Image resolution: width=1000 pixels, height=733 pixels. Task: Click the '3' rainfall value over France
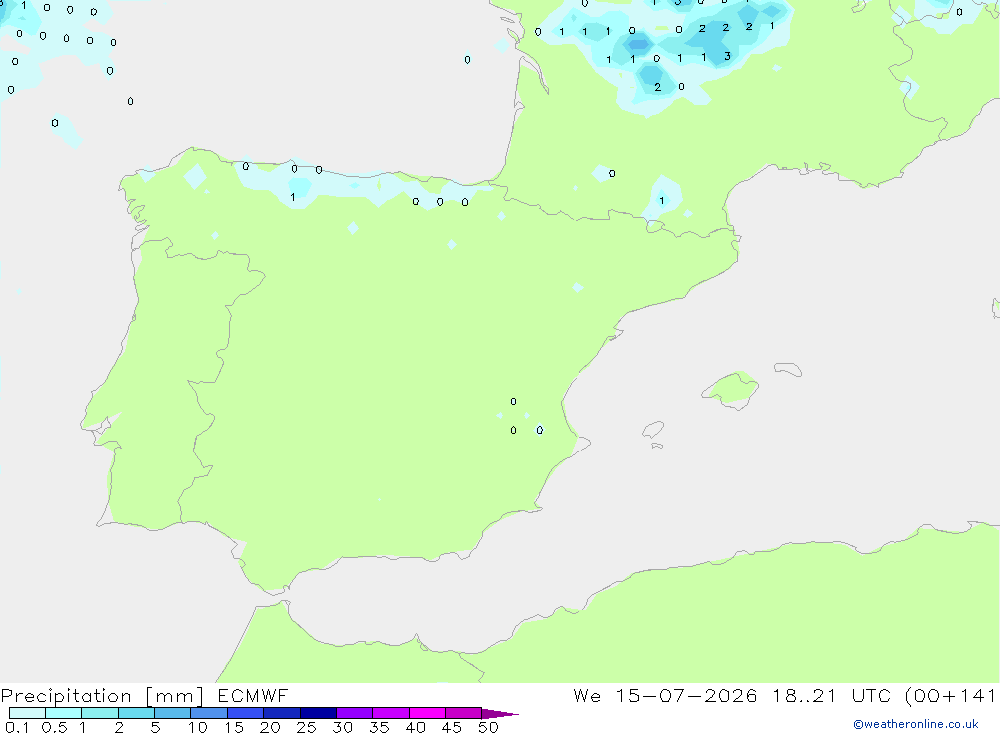(x=727, y=57)
